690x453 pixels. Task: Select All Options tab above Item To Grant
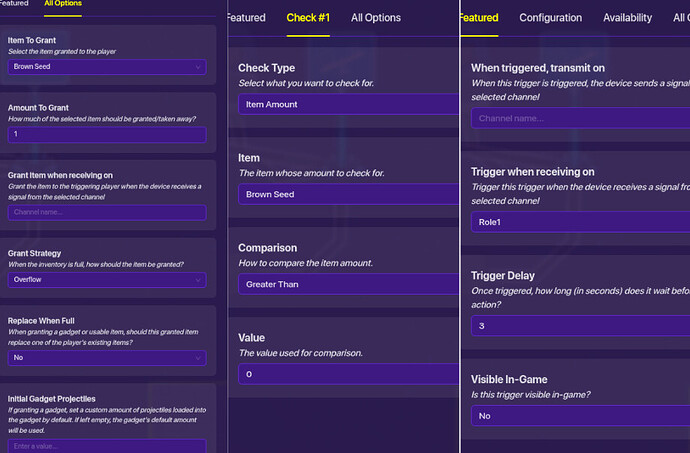[64, 4]
